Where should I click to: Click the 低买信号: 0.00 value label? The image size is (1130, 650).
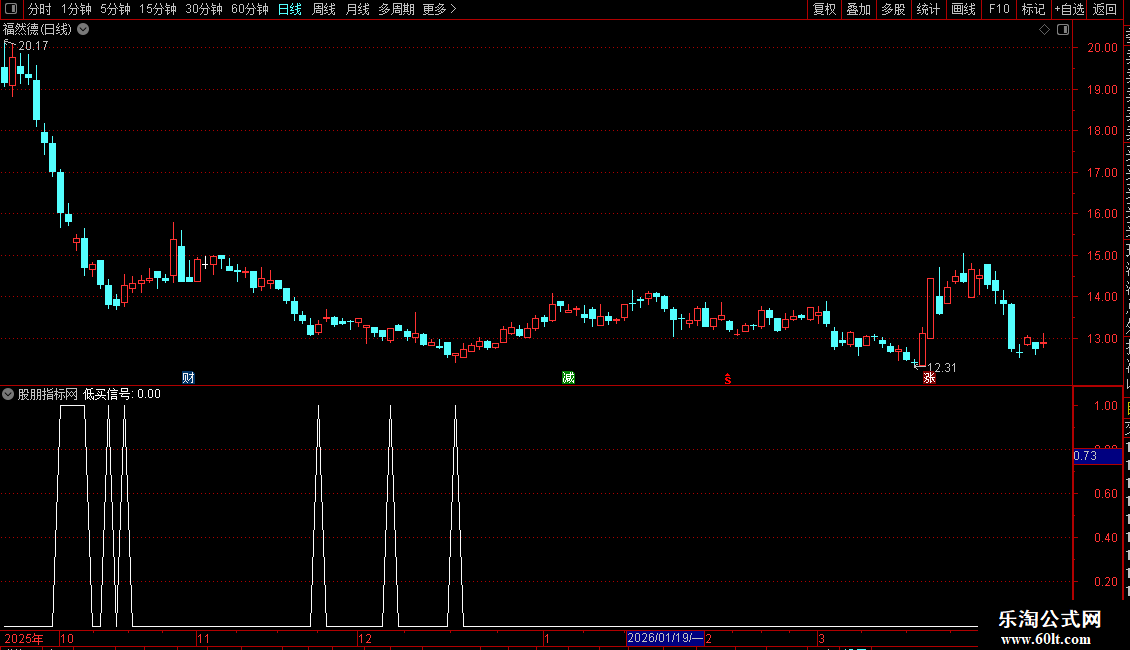tap(122, 394)
